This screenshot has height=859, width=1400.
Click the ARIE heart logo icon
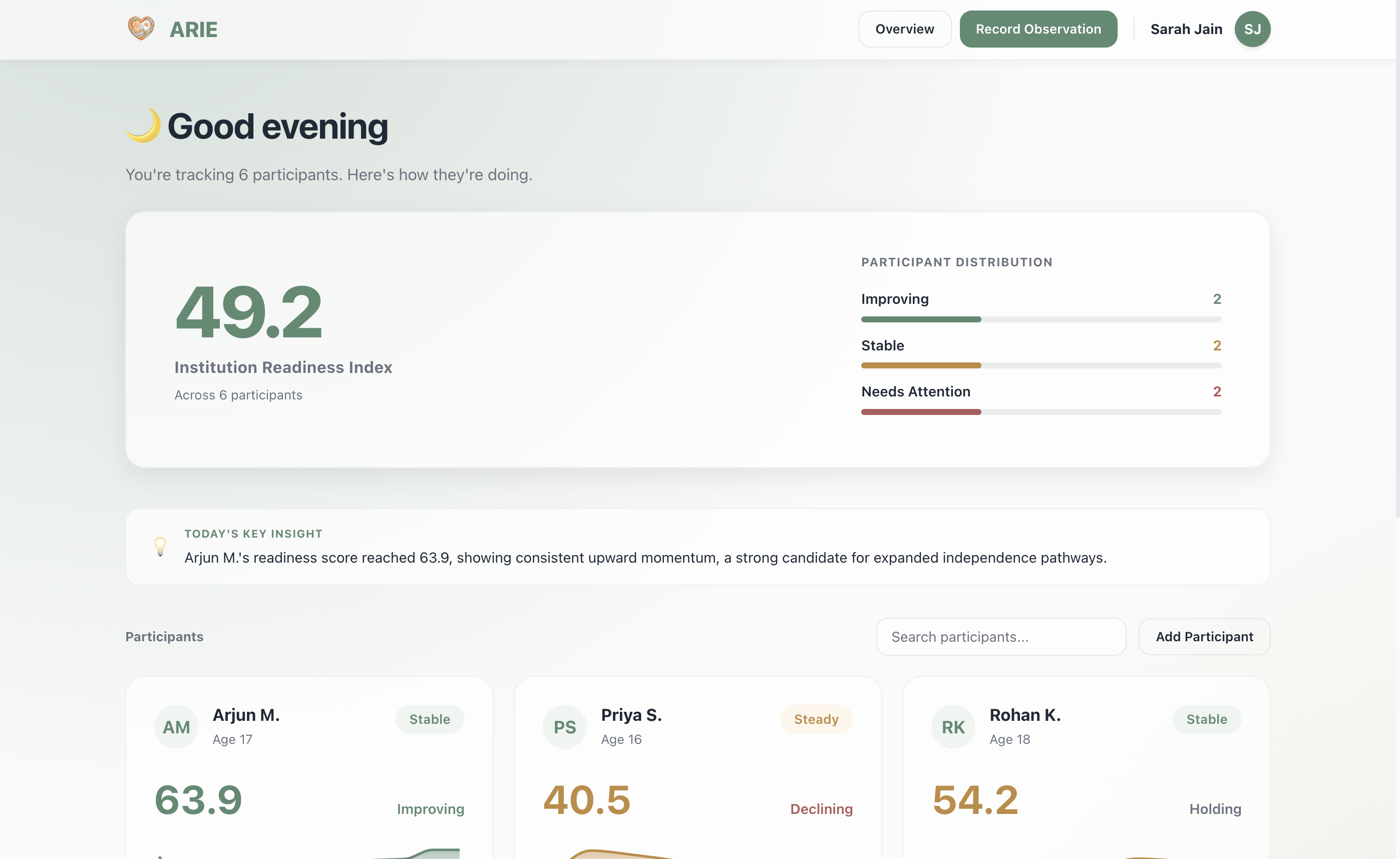click(141, 29)
